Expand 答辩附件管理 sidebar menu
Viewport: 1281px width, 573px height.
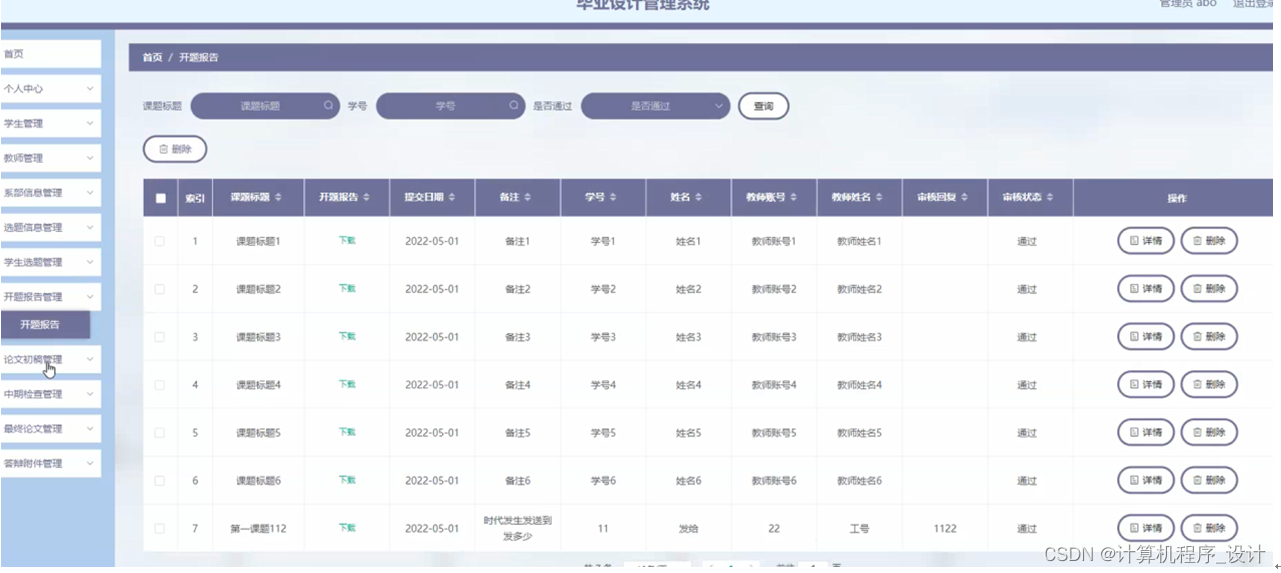click(50, 463)
